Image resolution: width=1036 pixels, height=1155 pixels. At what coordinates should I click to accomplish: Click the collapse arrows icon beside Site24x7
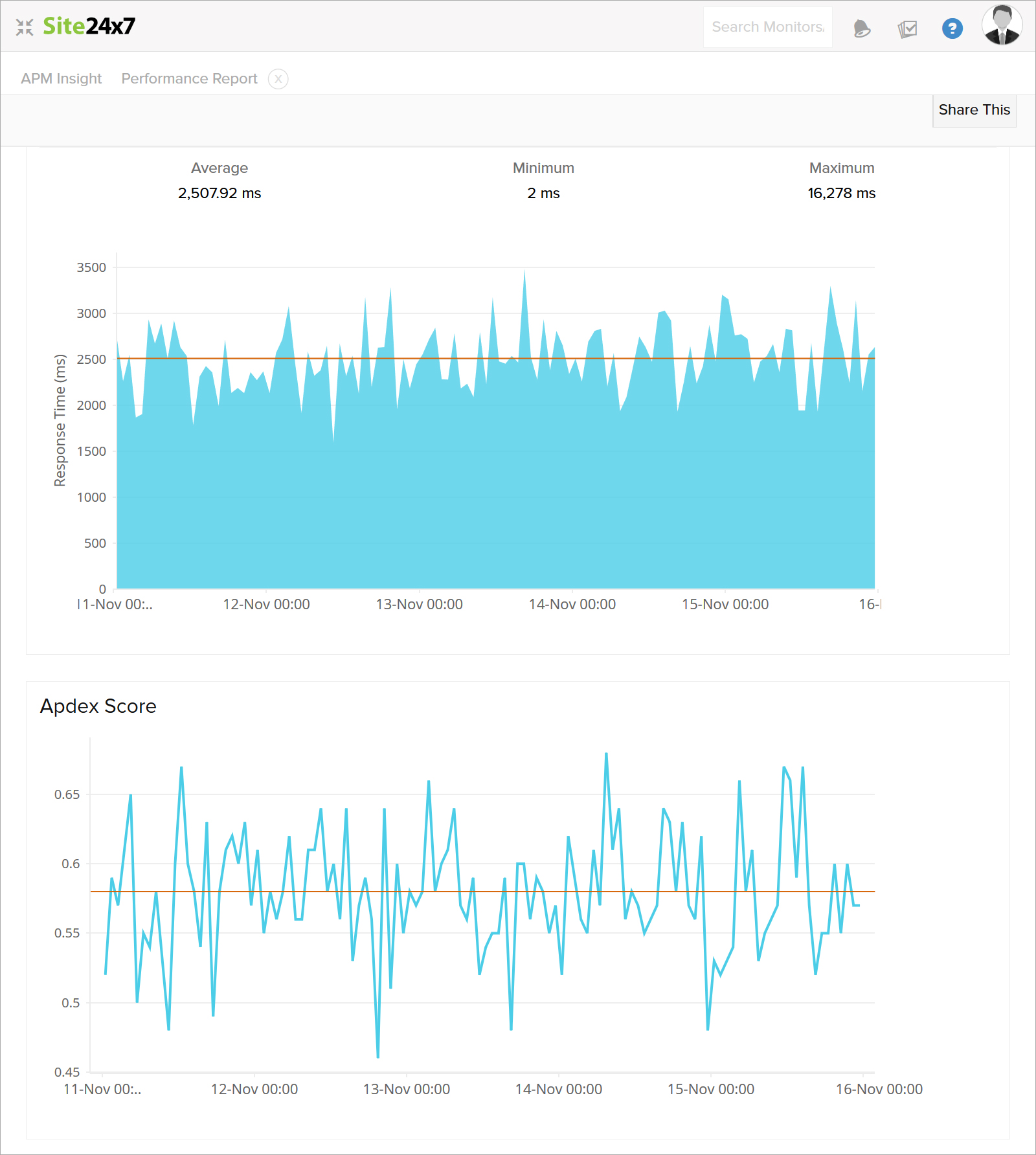click(25, 27)
